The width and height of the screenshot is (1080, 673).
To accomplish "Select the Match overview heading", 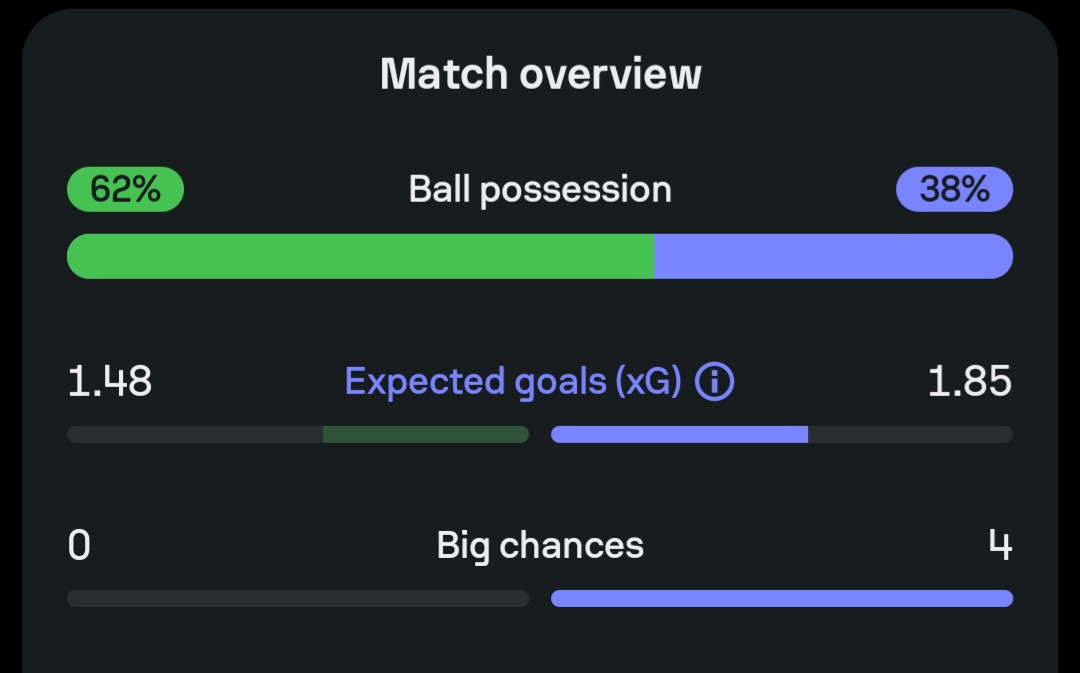I will pos(540,74).
